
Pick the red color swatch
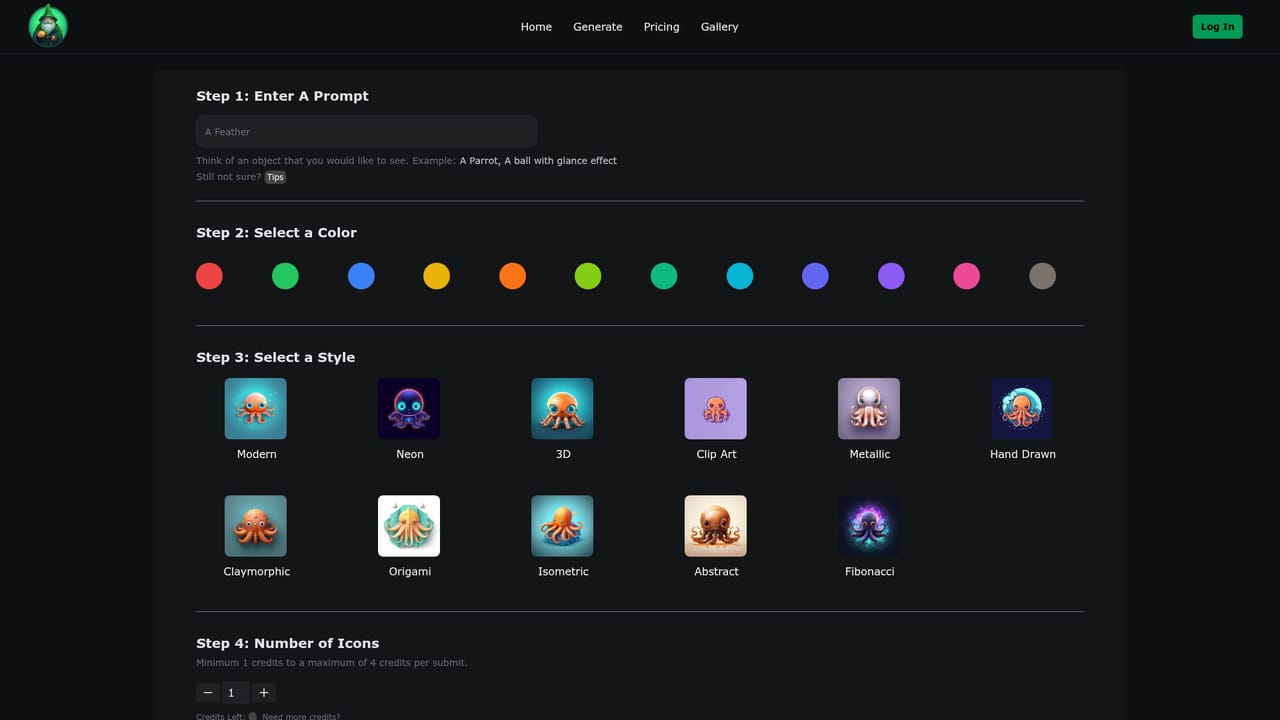pos(209,276)
